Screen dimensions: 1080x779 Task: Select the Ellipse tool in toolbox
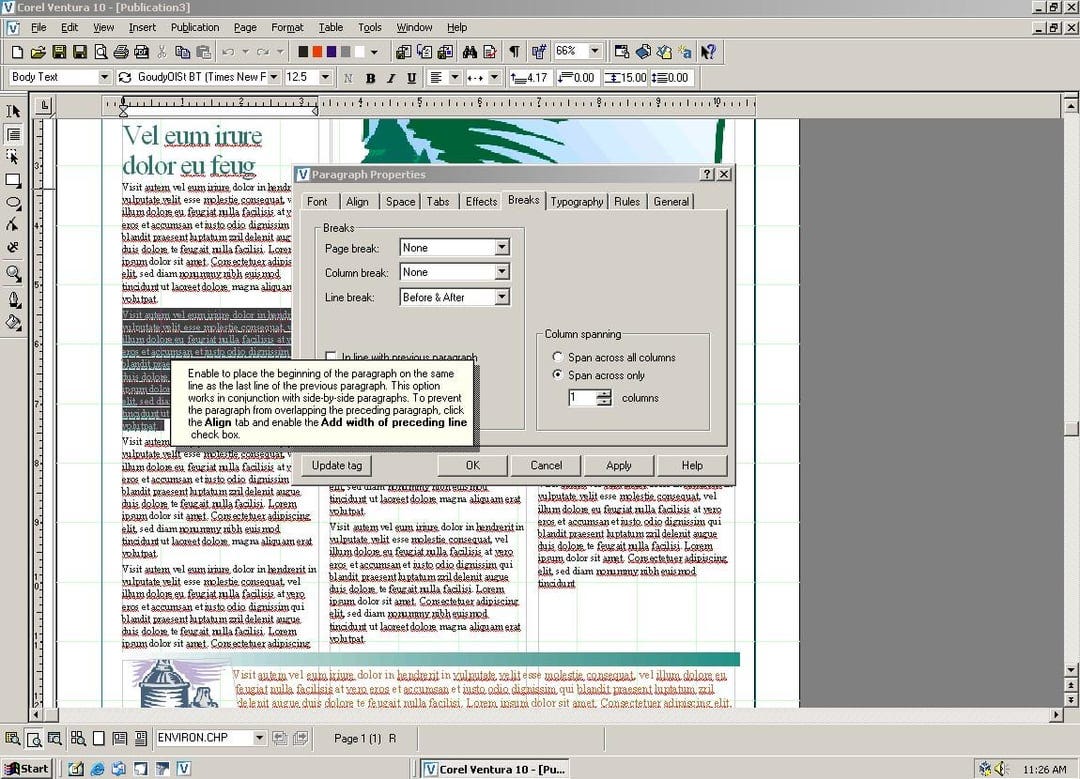(x=13, y=203)
